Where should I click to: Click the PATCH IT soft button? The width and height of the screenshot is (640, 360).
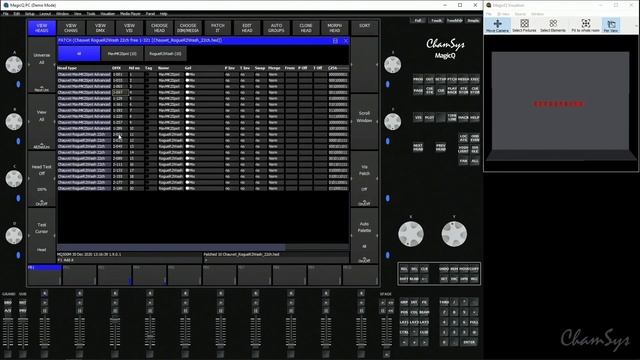(218, 28)
